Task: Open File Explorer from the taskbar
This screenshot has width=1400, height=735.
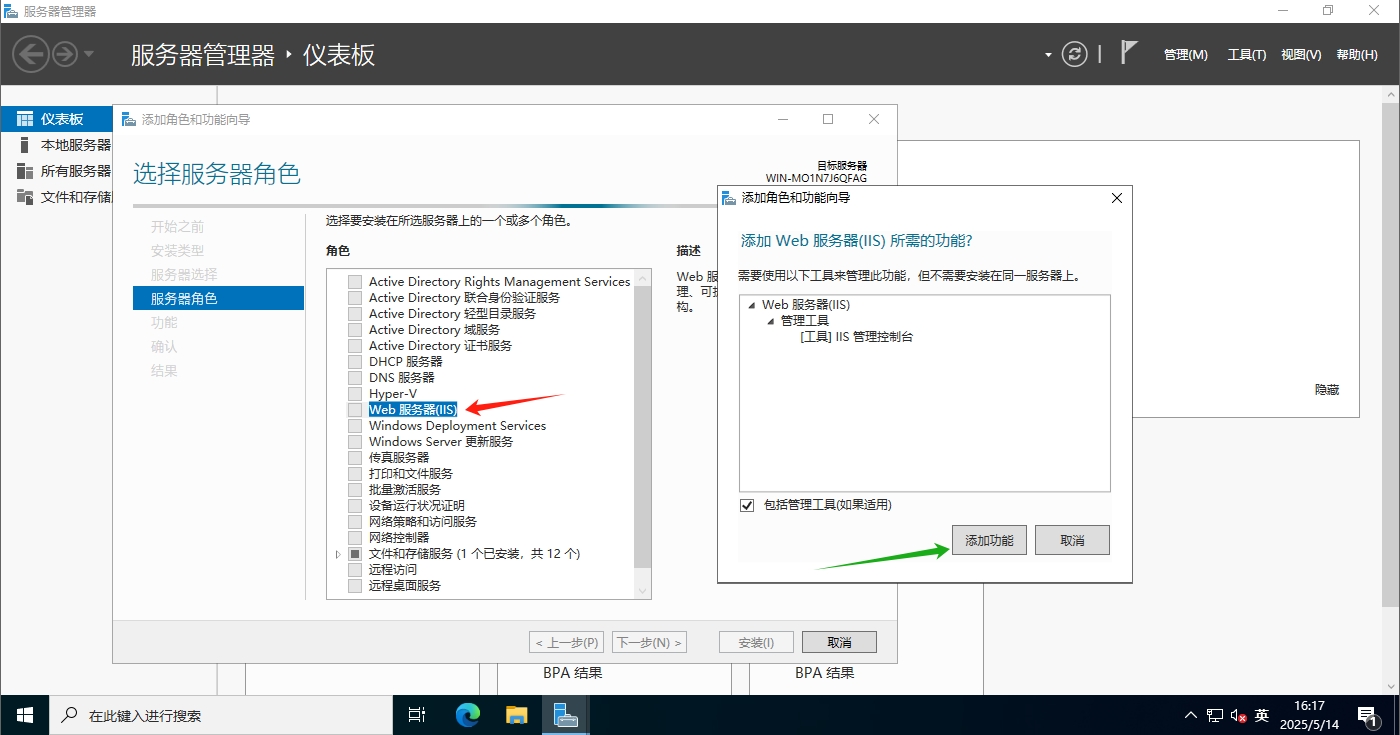Action: coord(516,715)
